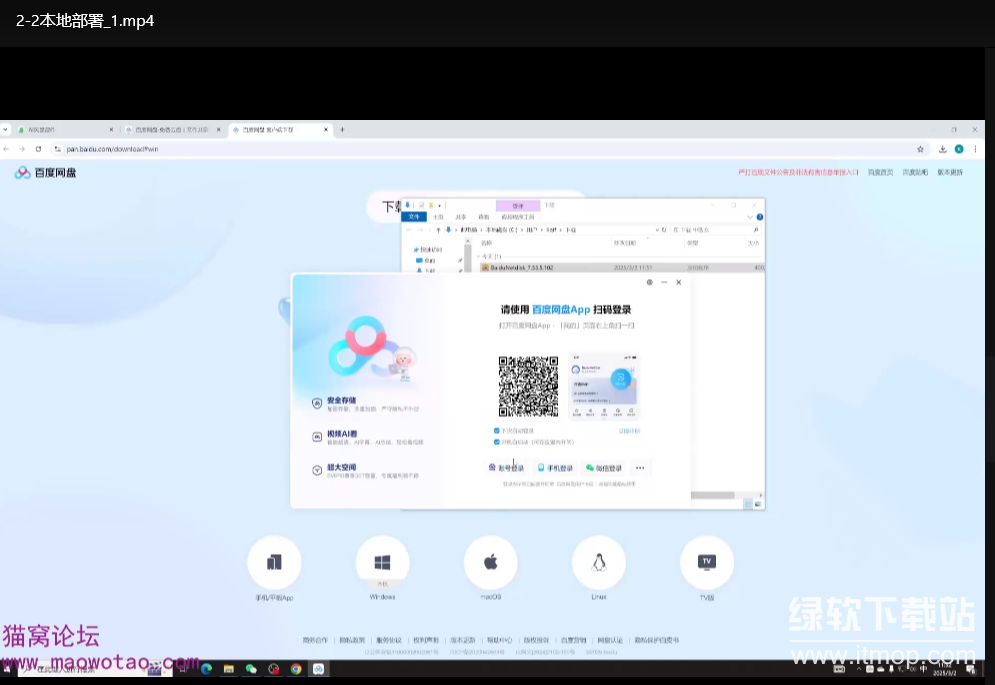The width and height of the screenshot is (995, 685).
Task: Click the browser back arrow
Action: (6, 149)
